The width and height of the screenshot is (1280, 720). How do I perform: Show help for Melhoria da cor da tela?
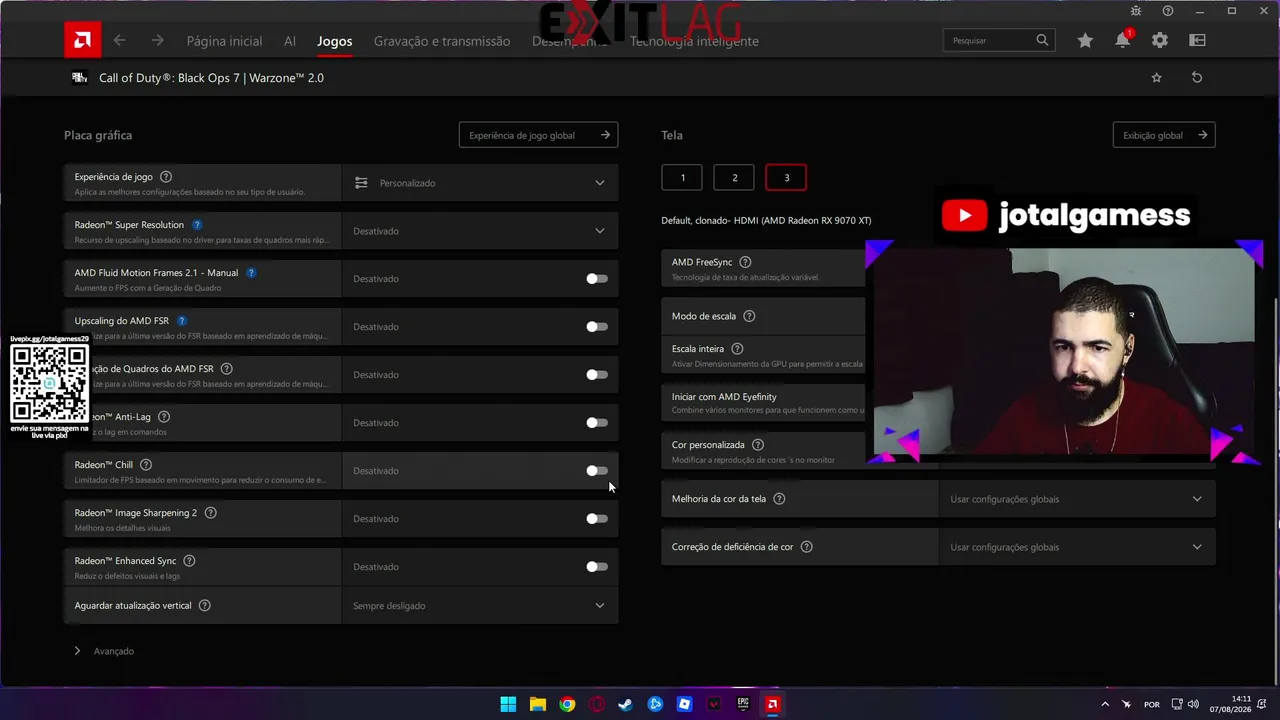tap(779, 499)
